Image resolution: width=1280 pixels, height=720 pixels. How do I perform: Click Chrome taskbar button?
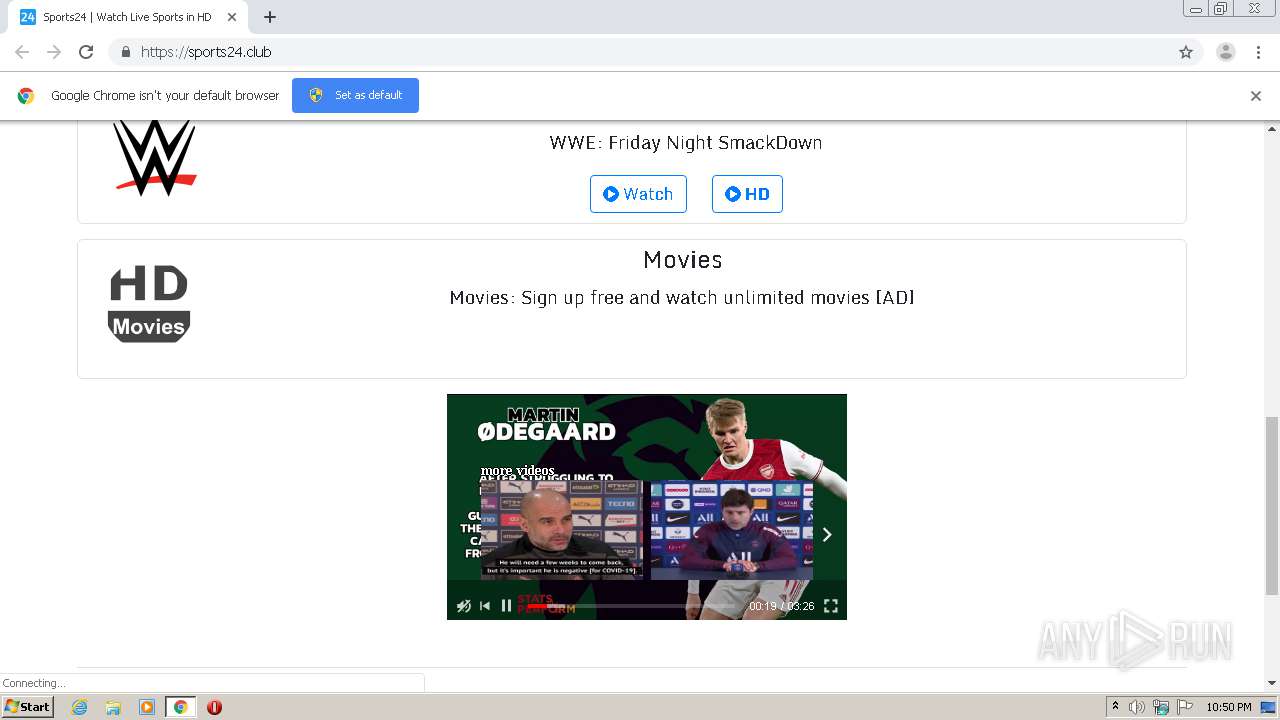coord(180,707)
